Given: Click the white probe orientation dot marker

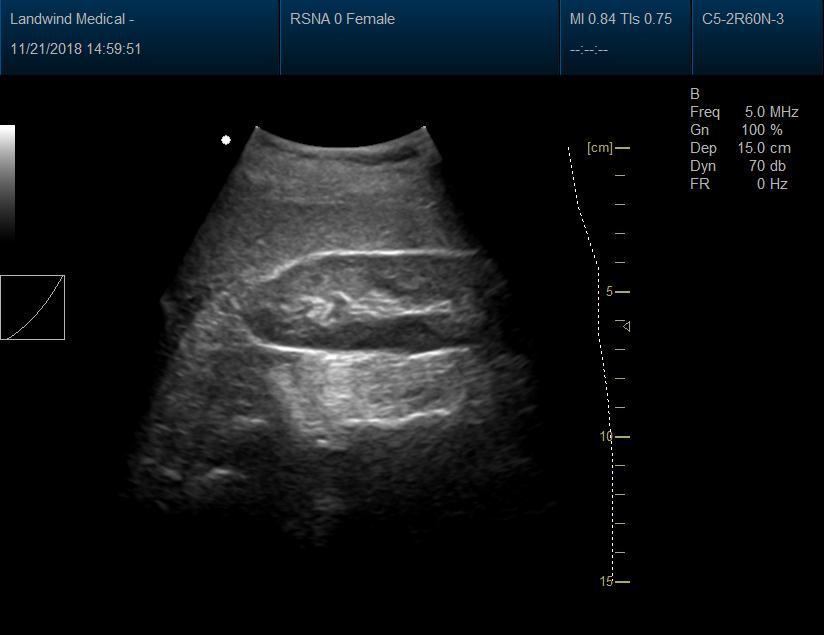Looking at the screenshot, I should click(x=226, y=140).
